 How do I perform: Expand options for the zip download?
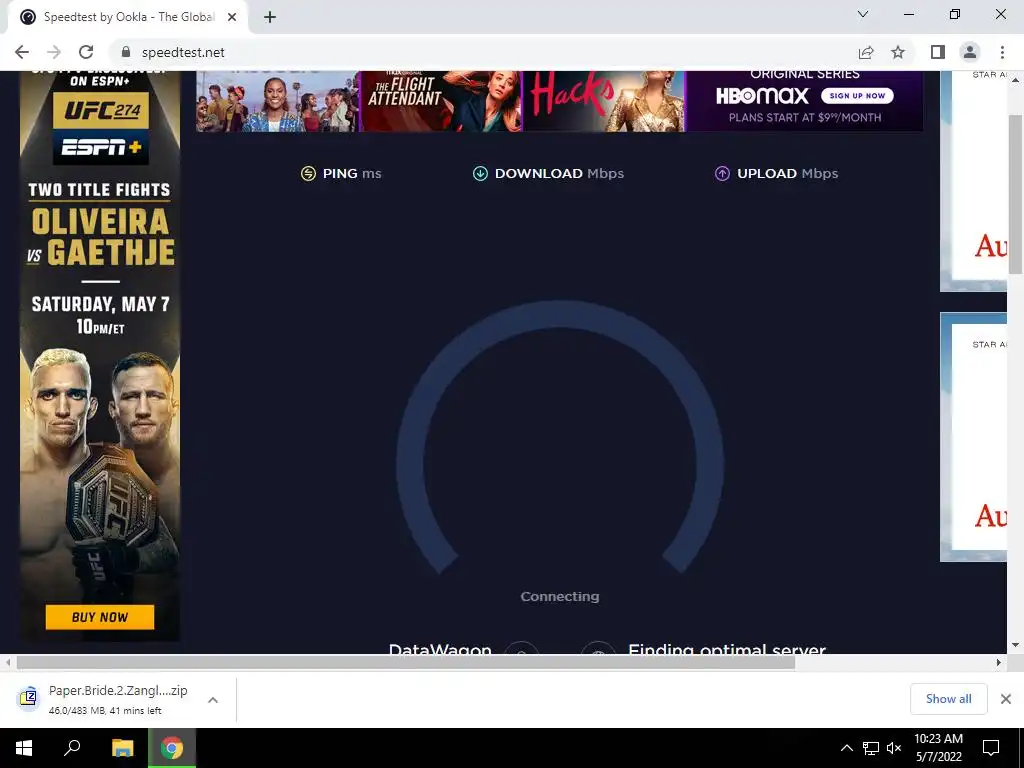(x=213, y=699)
